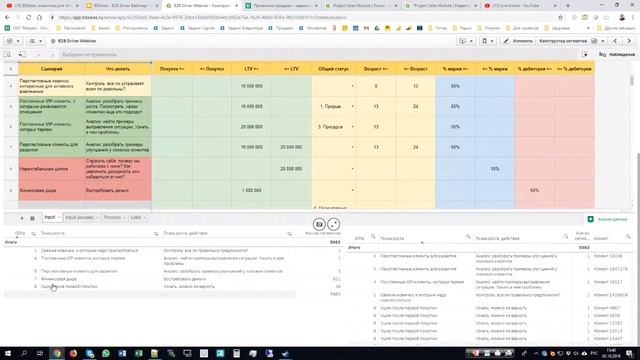Open Windows Start menu
This screenshot has width=640, height=360.
click(8, 353)
